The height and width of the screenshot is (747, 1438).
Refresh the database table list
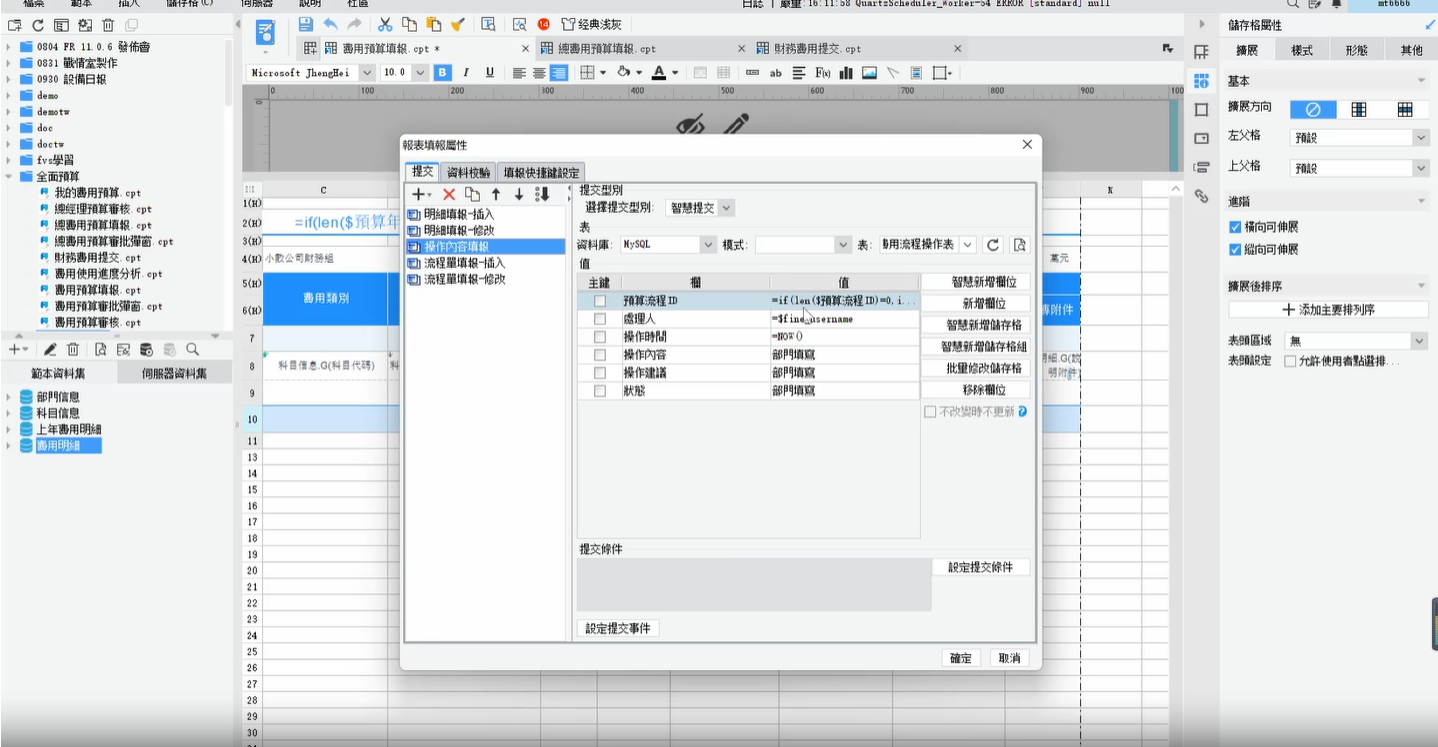[993, 244]
